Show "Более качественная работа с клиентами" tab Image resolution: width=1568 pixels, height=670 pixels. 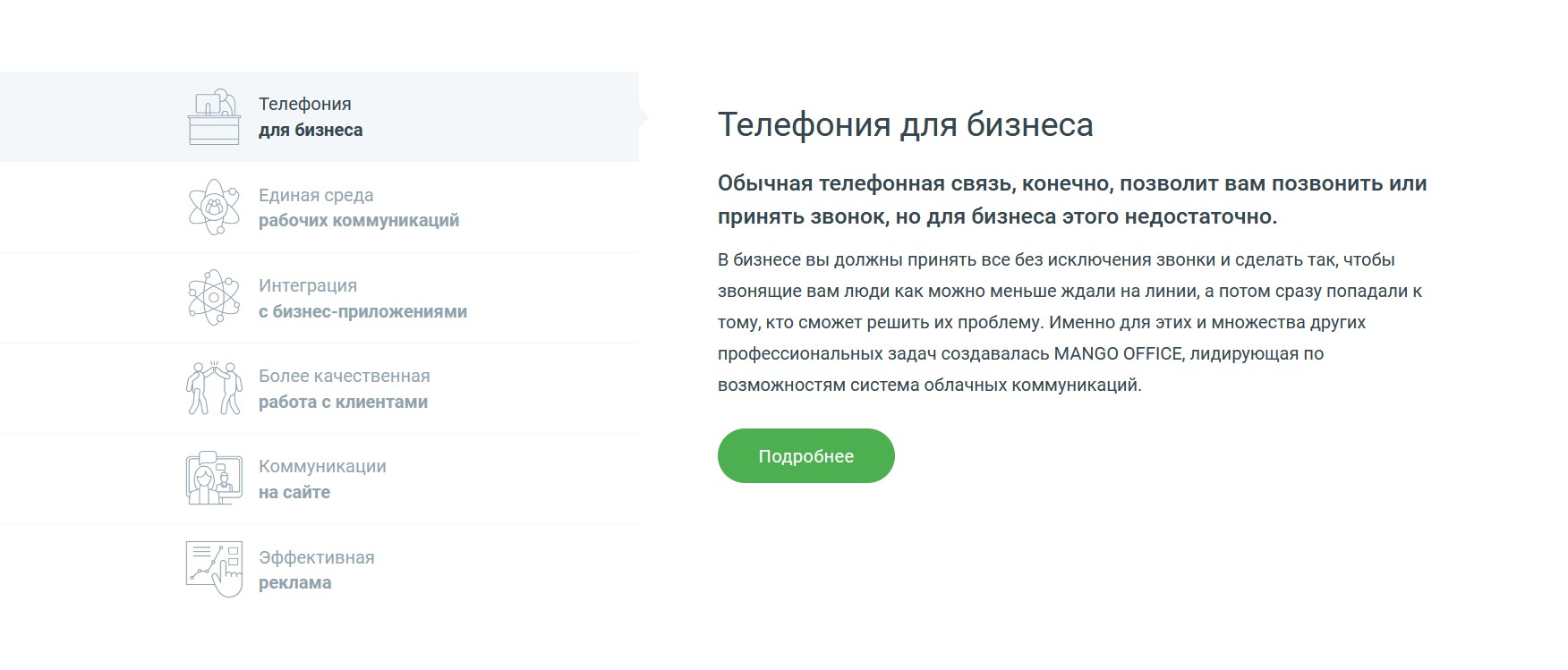click(x=344, y=389)
